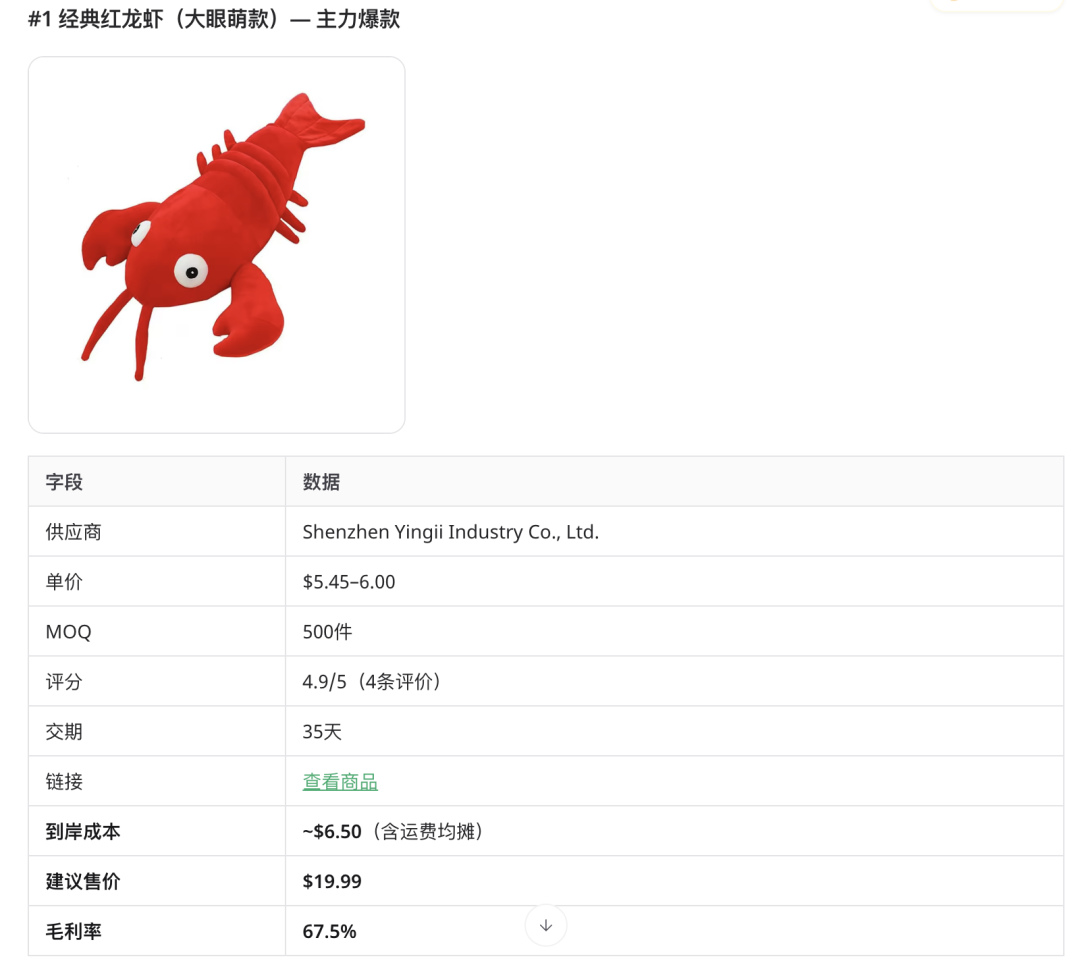Open the 查看商品 product link
The width and height of the screenshot is (1080, 965).
tap(339, 781)
